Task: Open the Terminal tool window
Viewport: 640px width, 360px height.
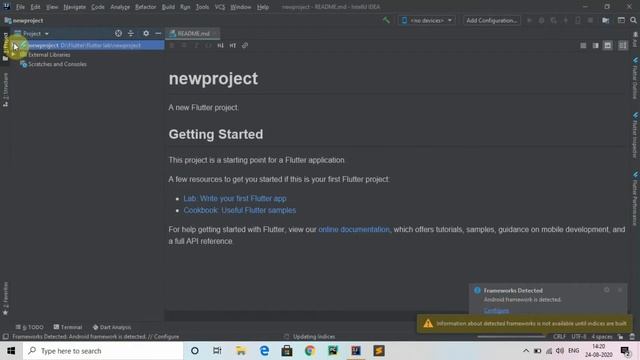Action: 68,327
